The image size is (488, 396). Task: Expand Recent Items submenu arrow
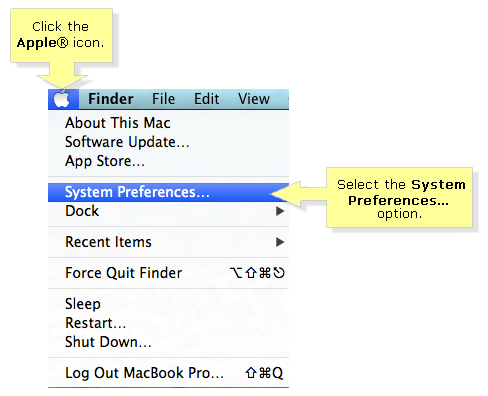(280, 242)
